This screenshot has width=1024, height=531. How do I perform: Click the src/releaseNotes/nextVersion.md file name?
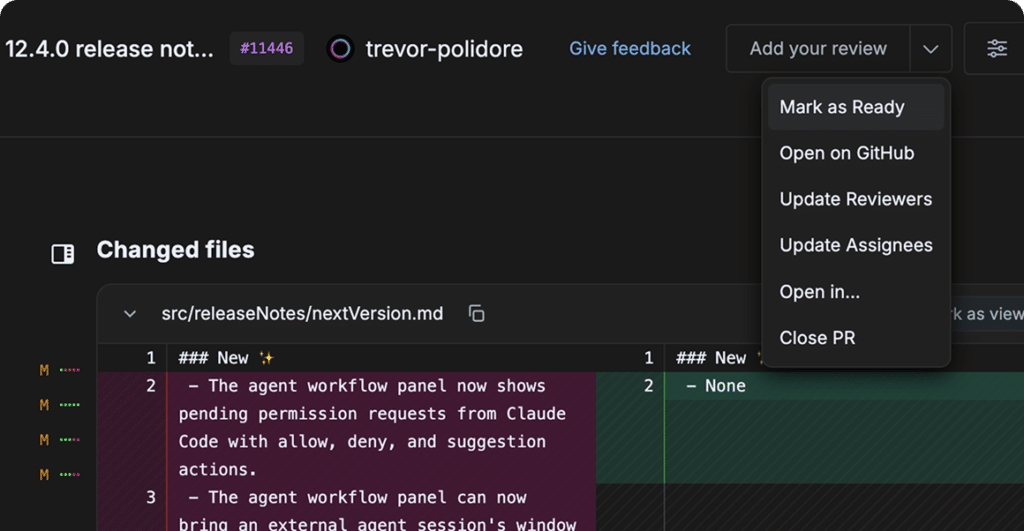click(x=302, y=314)
